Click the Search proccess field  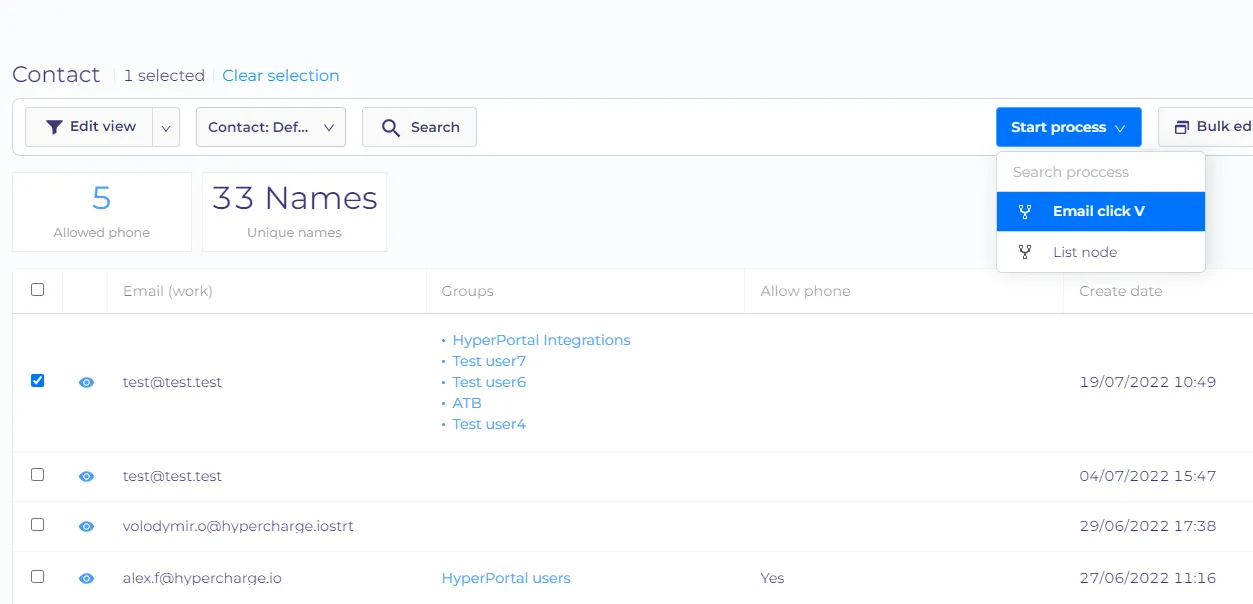coord(1101,172)
